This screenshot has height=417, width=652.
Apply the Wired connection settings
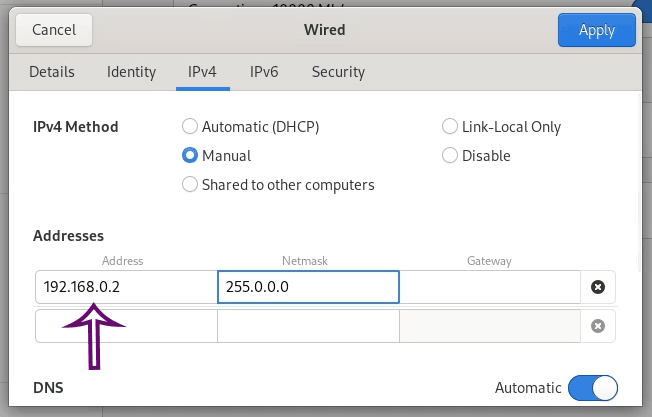(x=597, y=30)
